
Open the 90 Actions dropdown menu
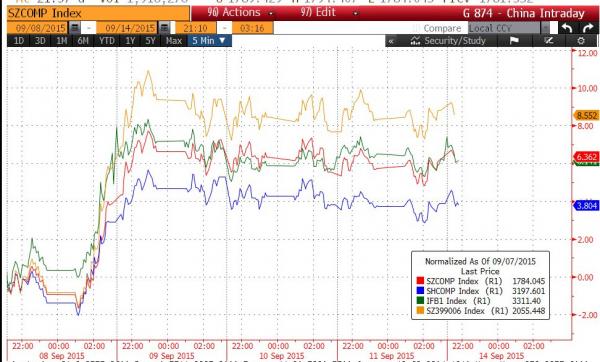pos(240,13)
